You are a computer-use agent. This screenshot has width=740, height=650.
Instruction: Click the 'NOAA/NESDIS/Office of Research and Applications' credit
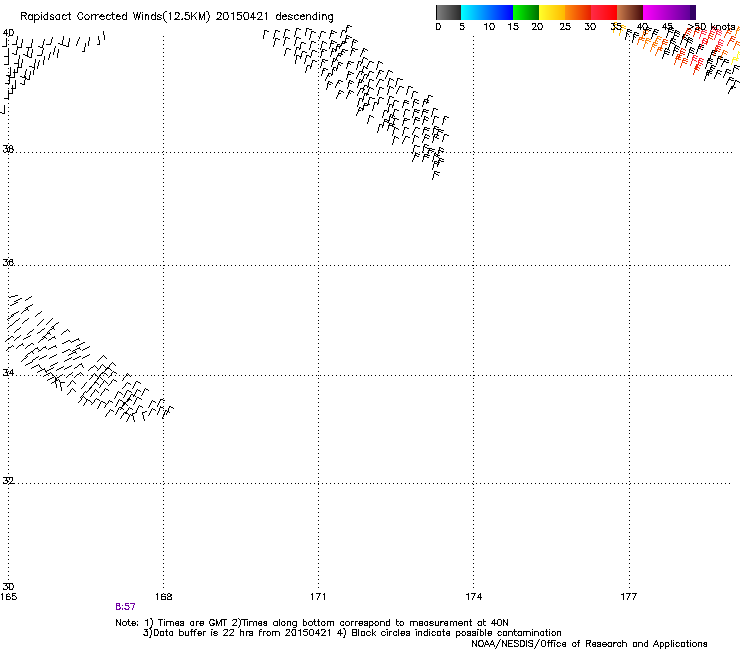589,644
